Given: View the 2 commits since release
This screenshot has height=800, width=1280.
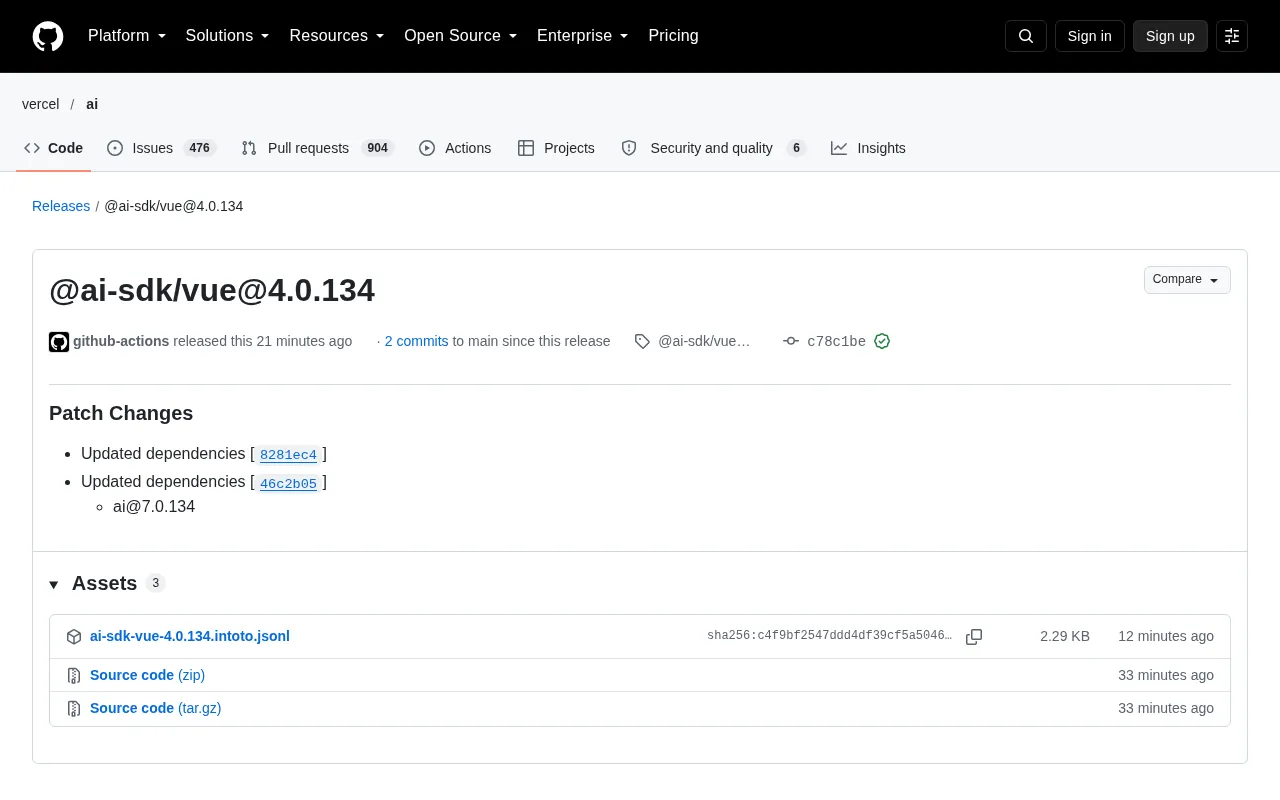Looking at the screenshot, I should click(416, 341).
